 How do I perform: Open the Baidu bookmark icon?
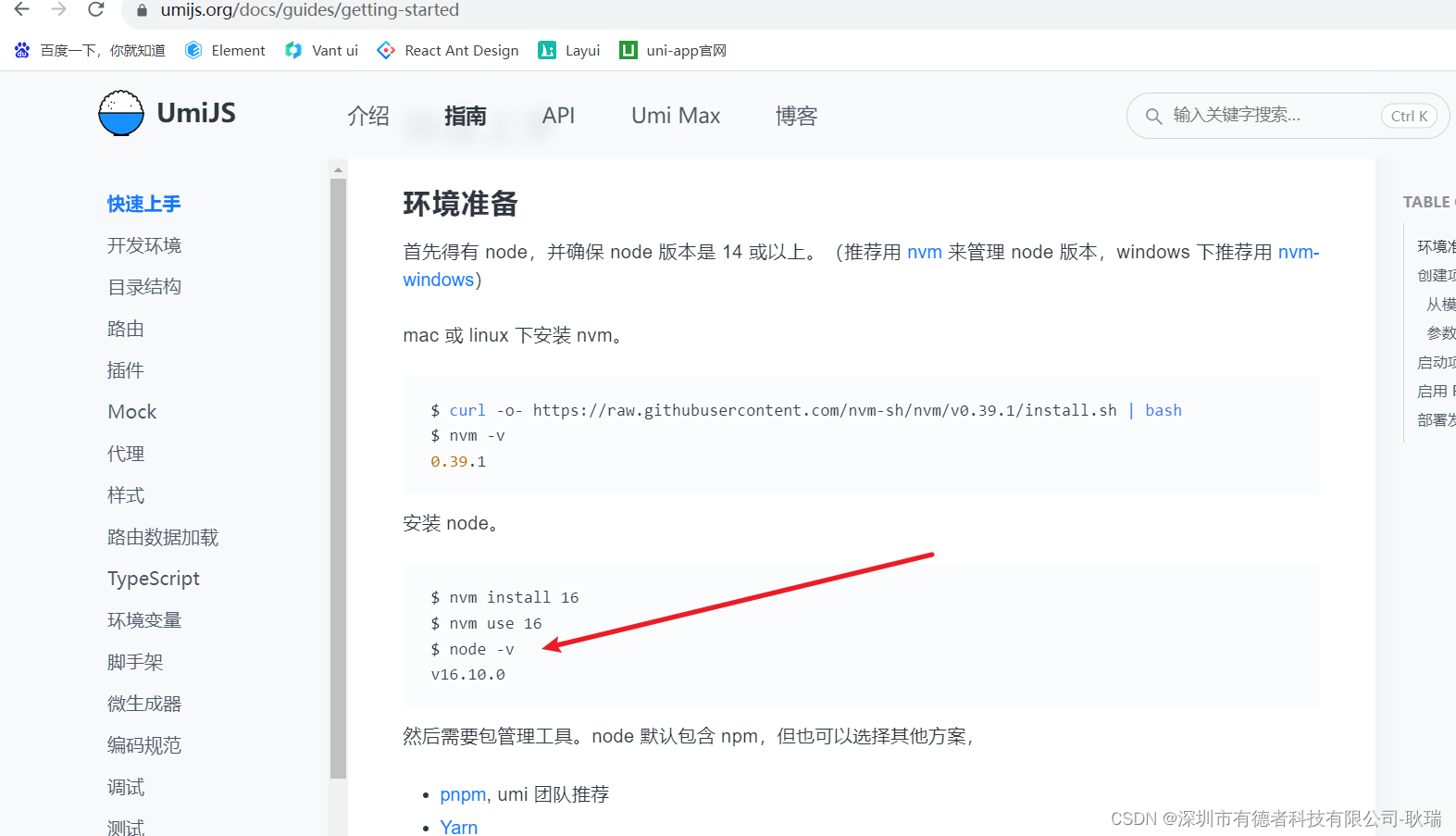click(22, 50)
